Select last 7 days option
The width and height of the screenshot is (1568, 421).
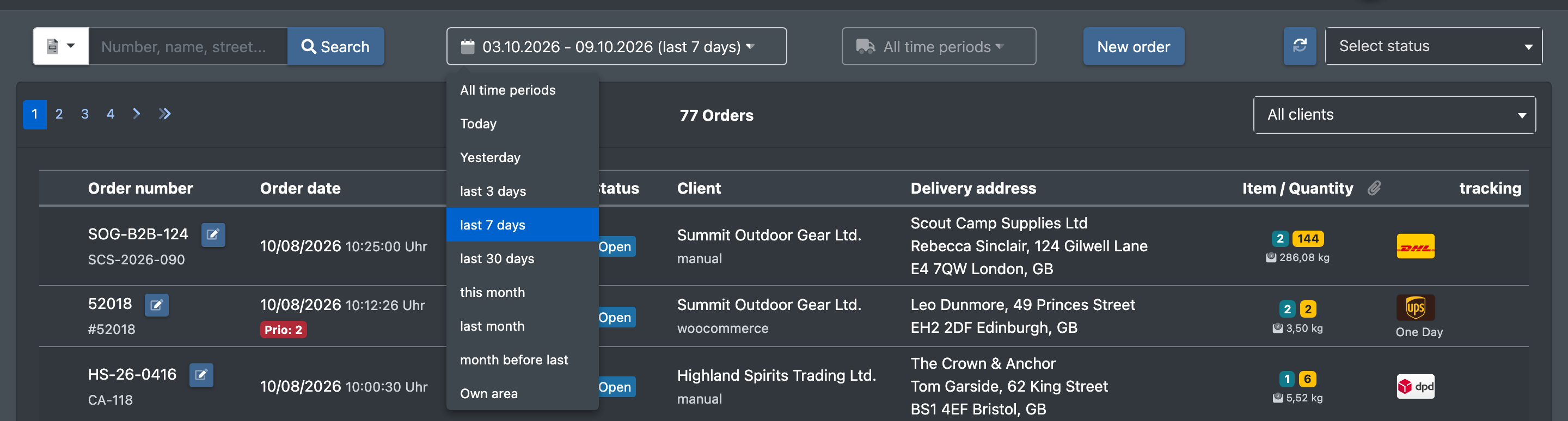tap(522, 225)
